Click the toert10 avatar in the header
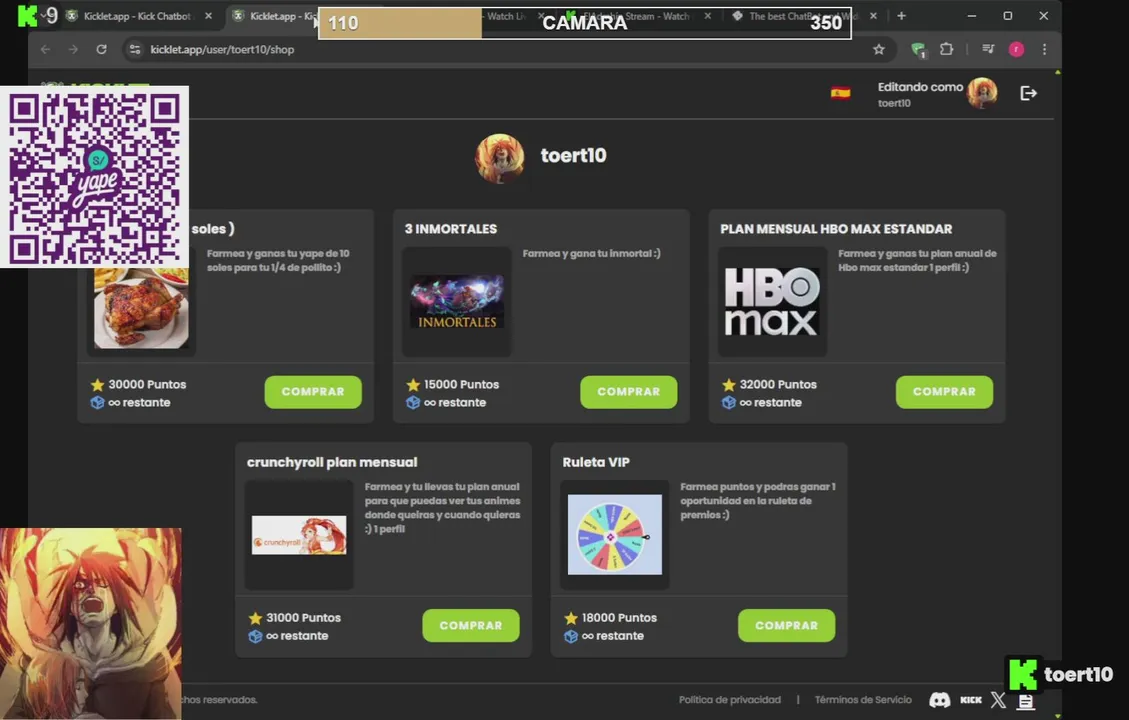Viewport: 1129px width, 720px height. coord(982,93)
